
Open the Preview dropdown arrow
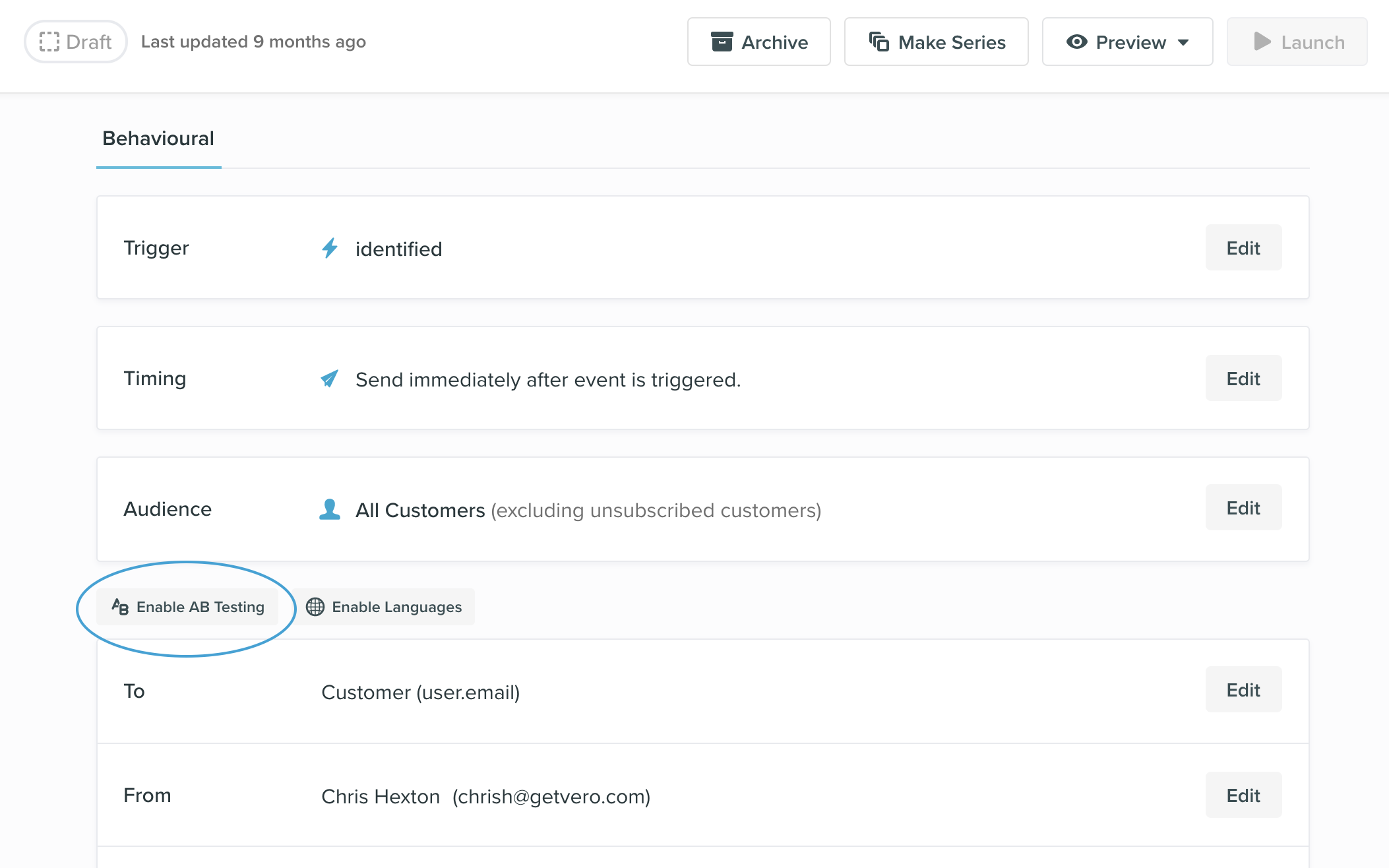1183,42
